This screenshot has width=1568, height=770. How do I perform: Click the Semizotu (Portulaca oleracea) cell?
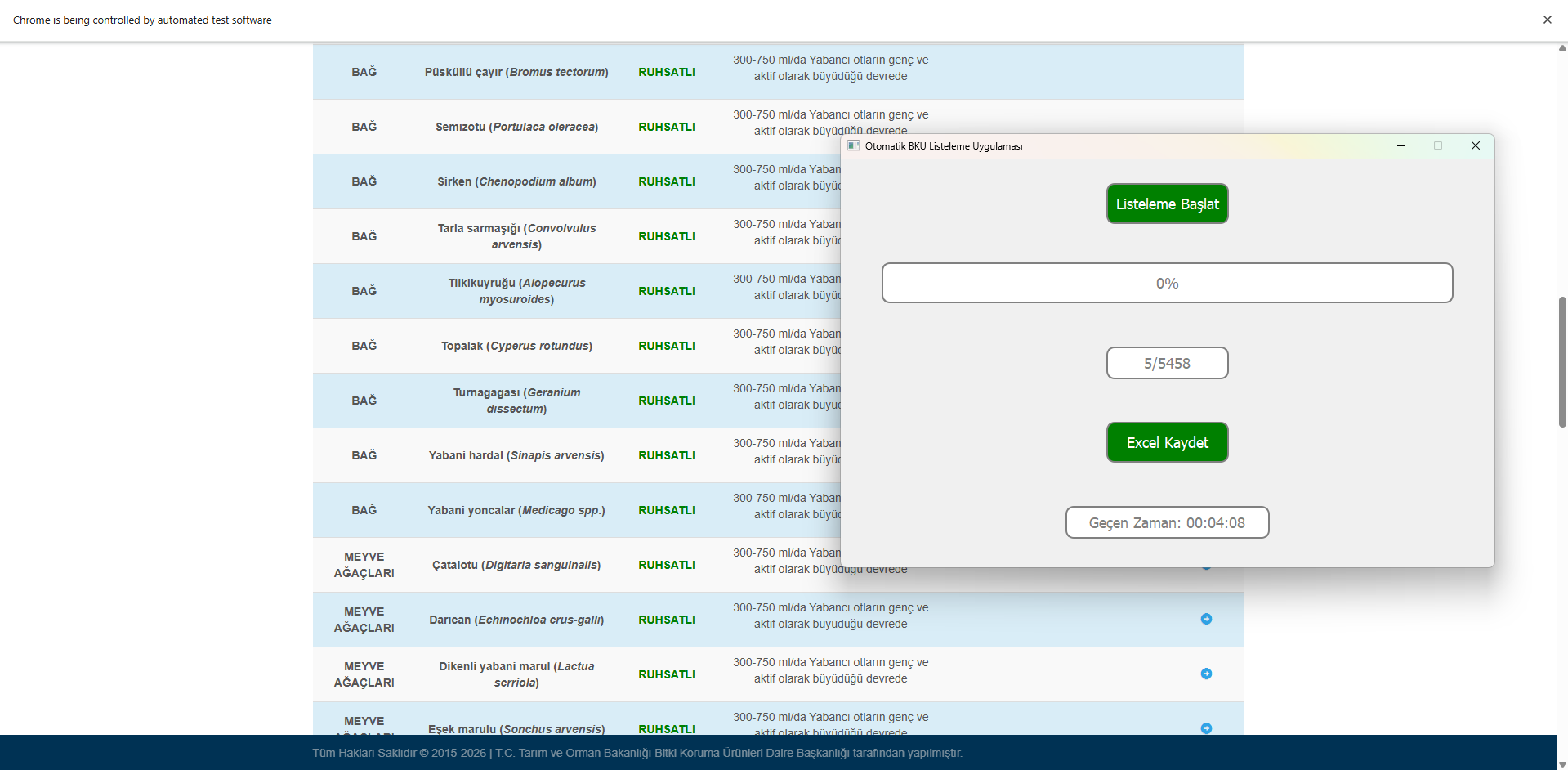click(516, 127)
